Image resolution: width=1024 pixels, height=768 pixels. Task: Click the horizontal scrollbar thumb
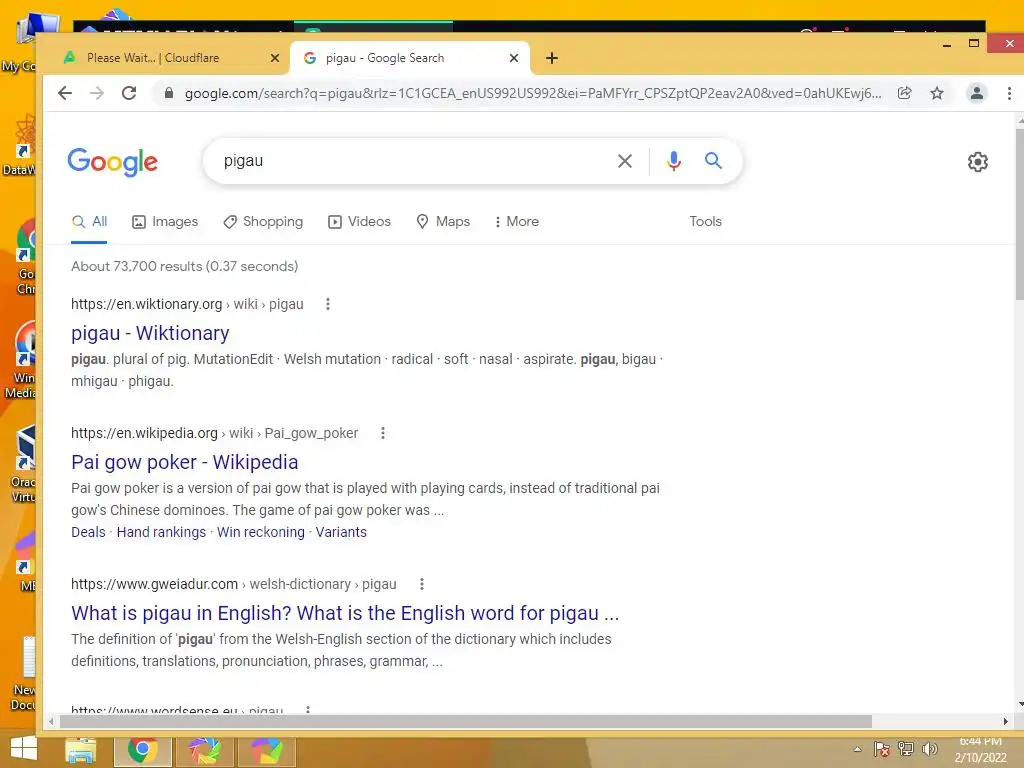point(466,722)
